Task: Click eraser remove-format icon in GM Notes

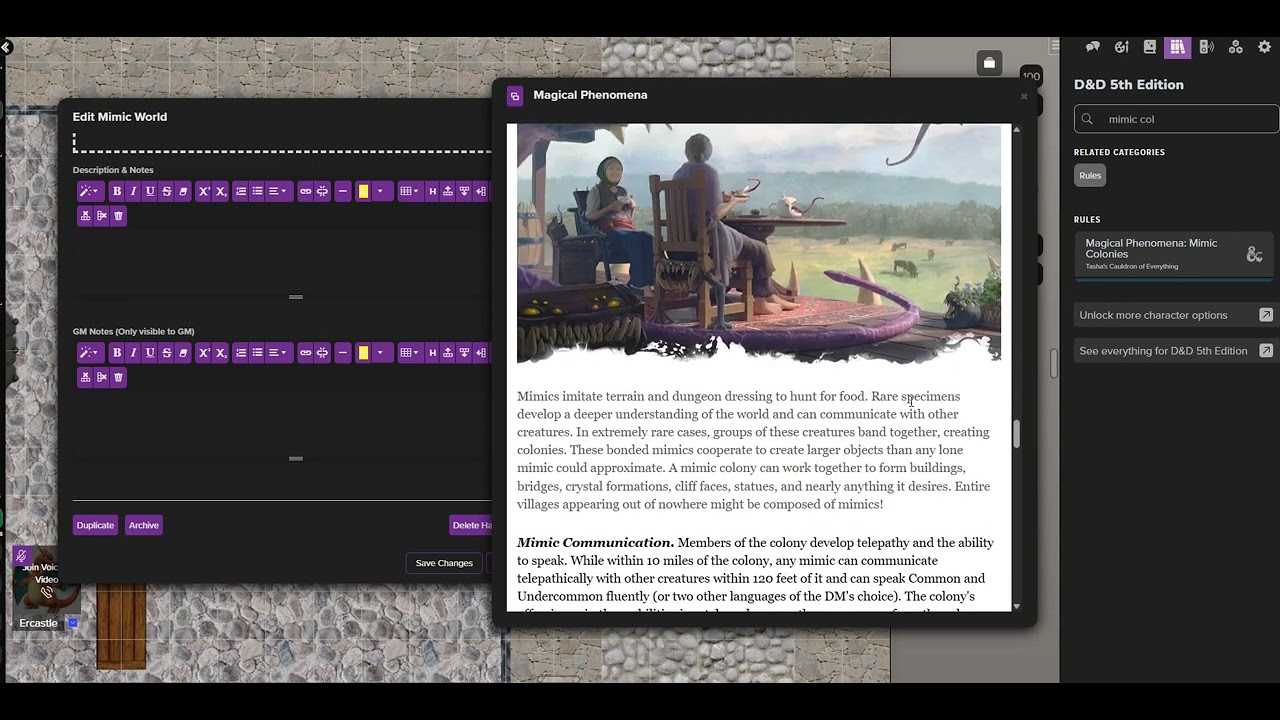Action: pos(183,353)
